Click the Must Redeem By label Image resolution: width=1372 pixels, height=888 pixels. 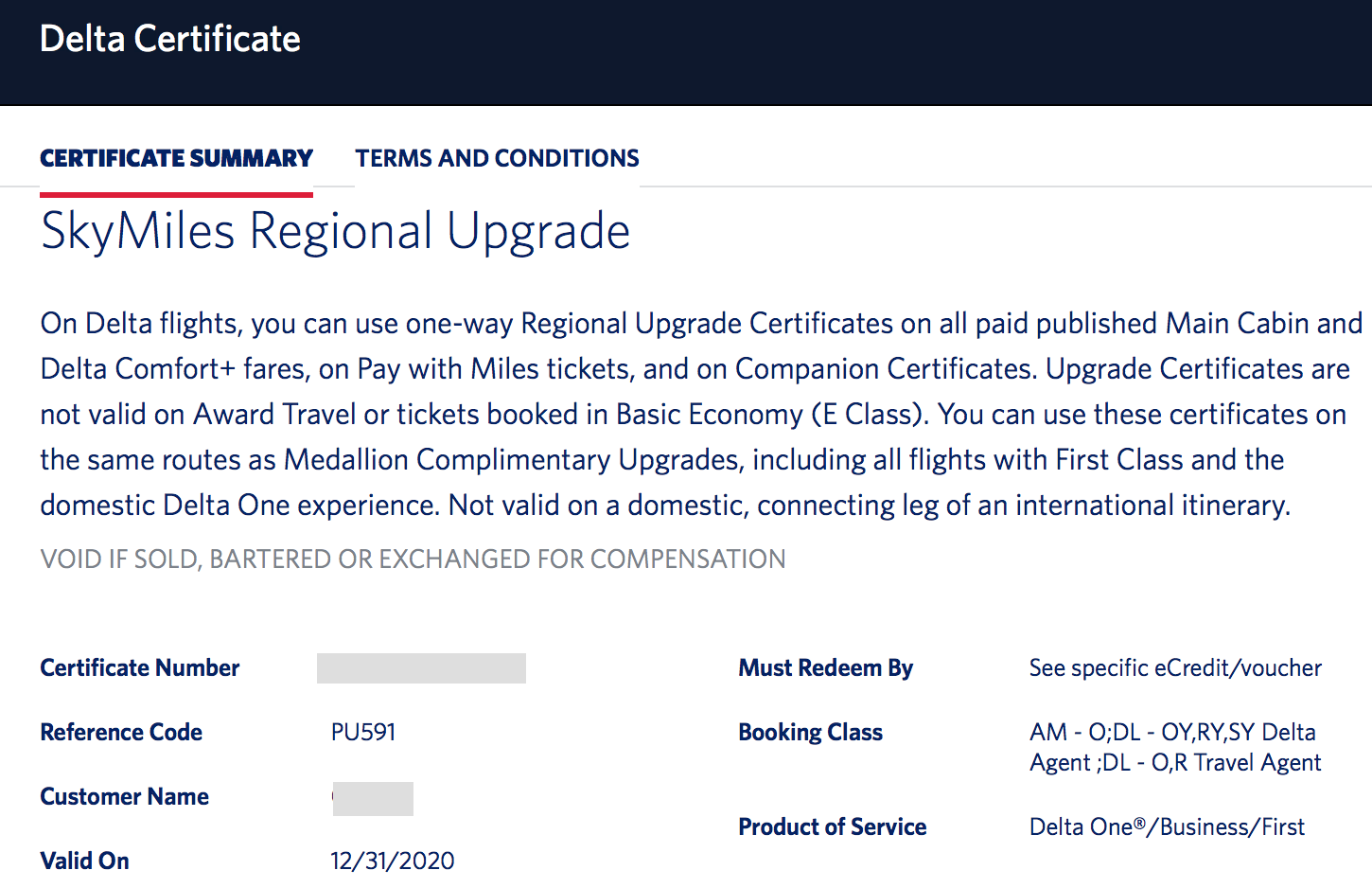(825, 667)
